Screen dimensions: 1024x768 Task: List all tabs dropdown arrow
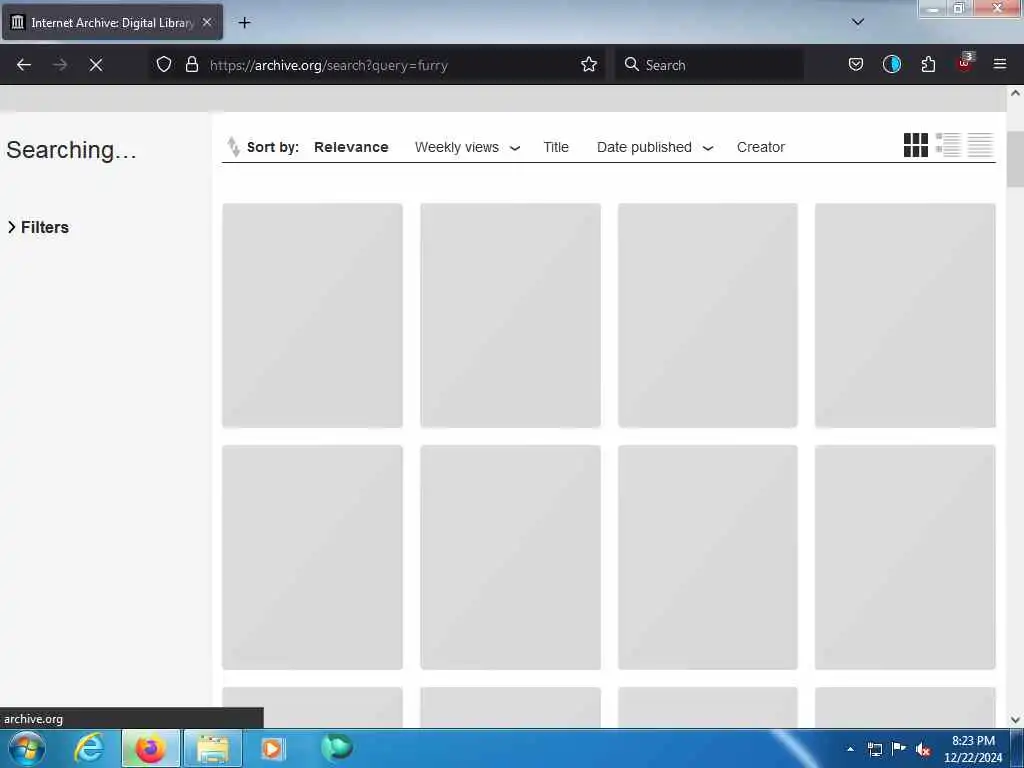[858, 22]
